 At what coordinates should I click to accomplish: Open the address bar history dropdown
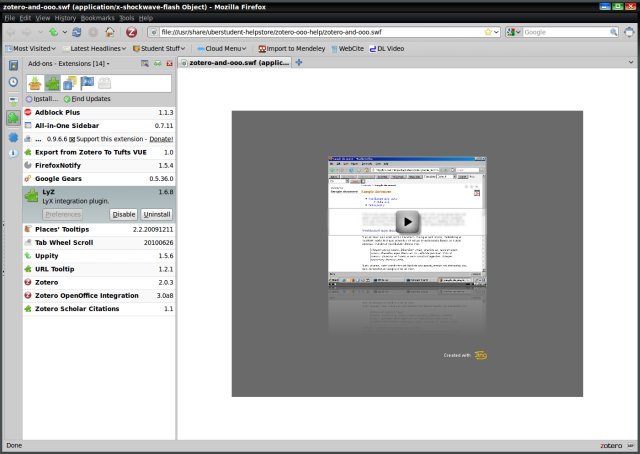496,32
